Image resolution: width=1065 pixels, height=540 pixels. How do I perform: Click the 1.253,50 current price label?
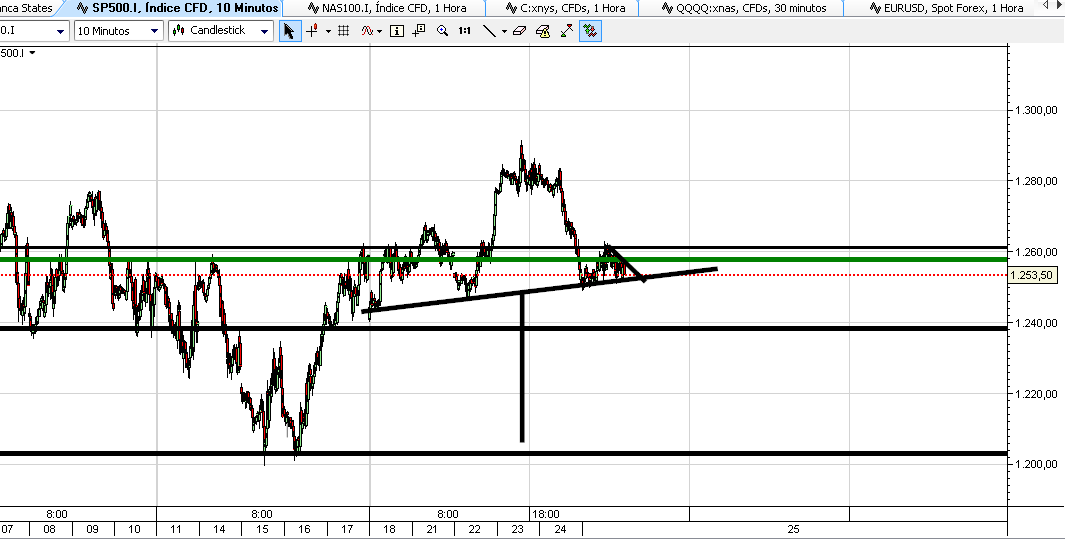coord(1031,275)
